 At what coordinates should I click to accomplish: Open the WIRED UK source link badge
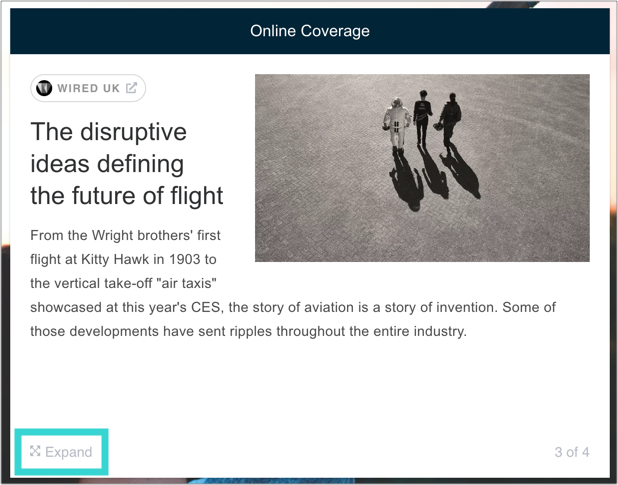(x=88, y=88)
